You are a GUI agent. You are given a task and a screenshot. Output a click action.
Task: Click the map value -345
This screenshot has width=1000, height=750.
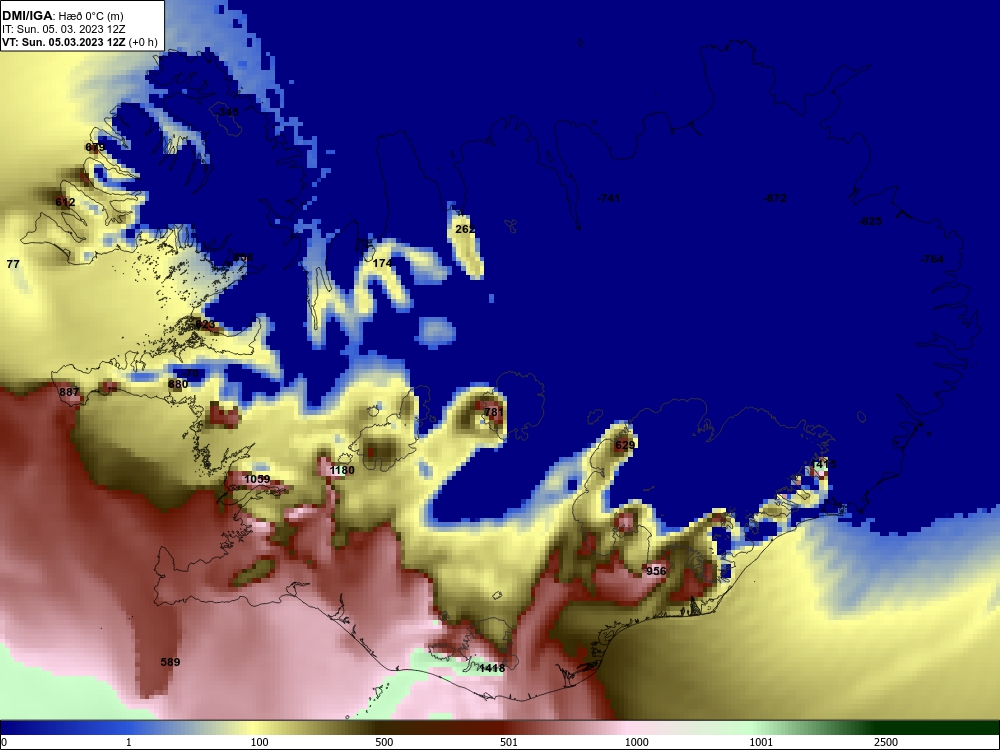[226, 112]
